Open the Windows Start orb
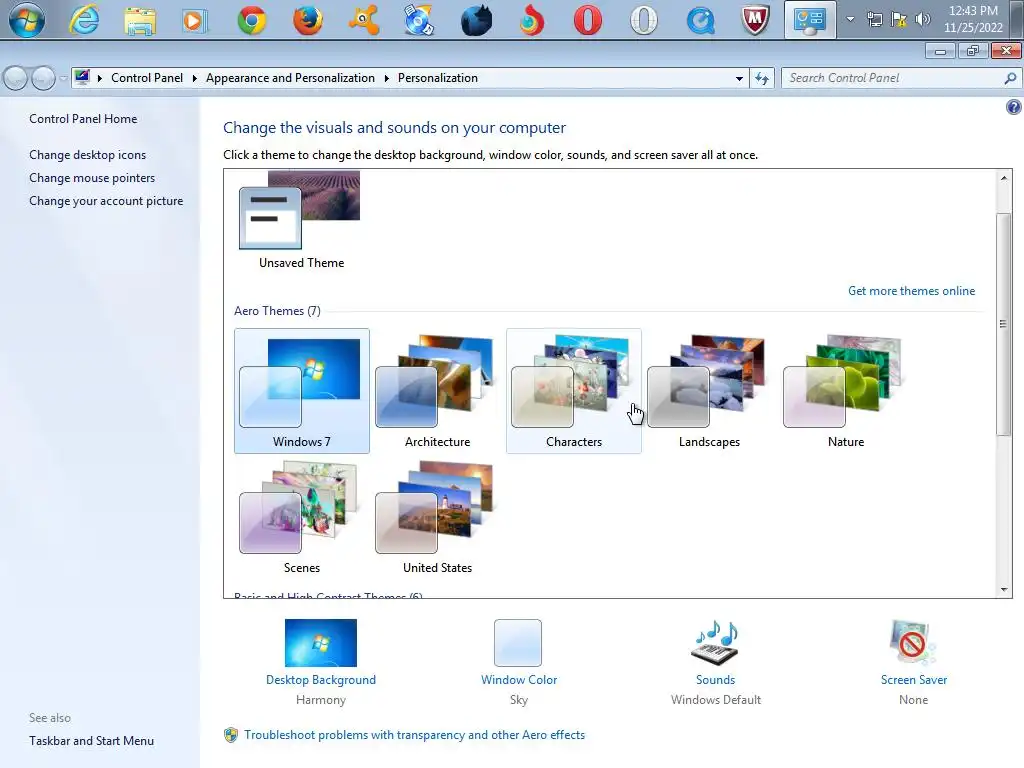The height and width of the screenshot is (768, 1024). tap(27, 20)
